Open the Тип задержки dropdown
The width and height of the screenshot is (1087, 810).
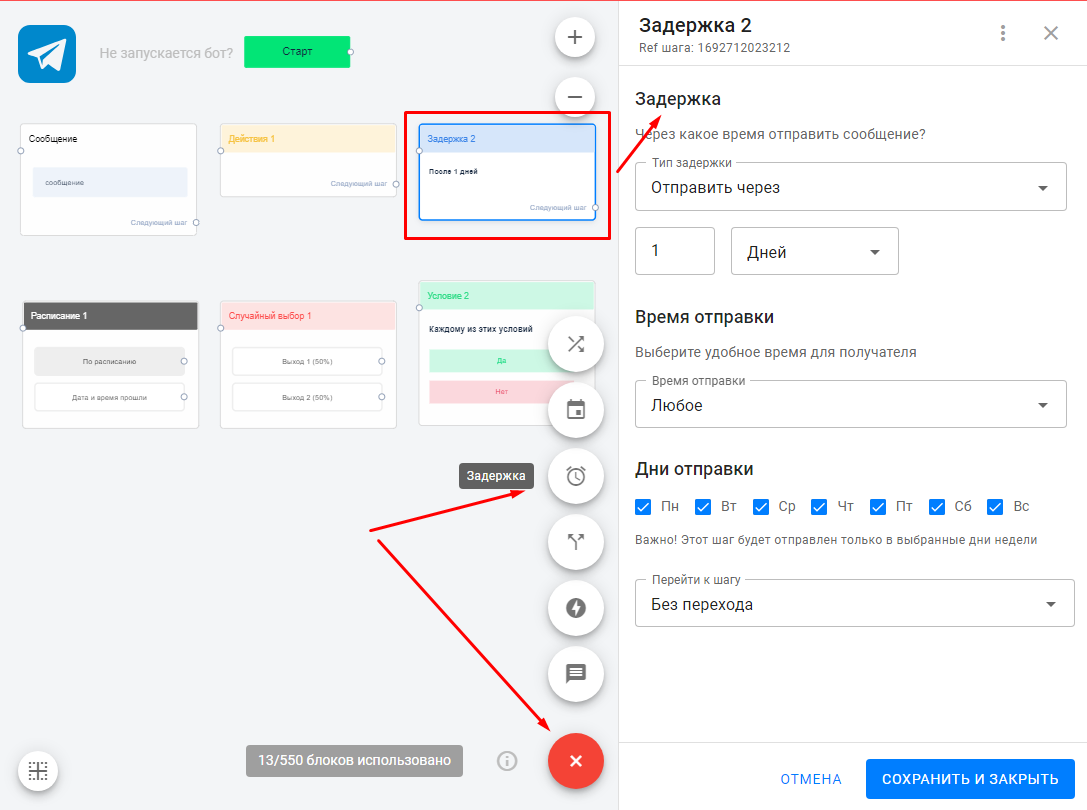pos(850,187)
